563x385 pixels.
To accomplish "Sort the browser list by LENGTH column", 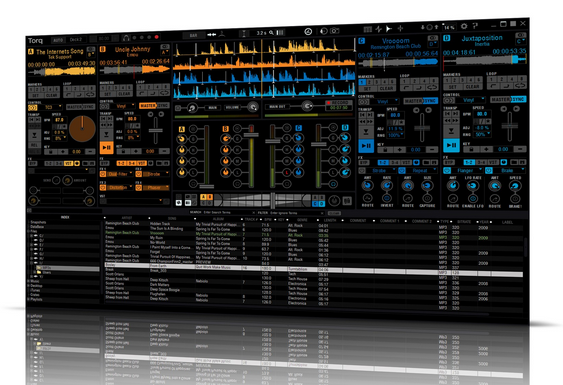I will tap(330, 220).
